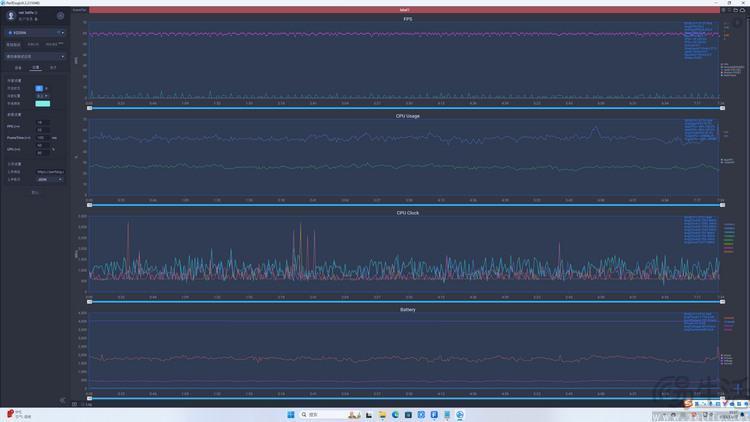
Task: Click left handle of FPS chart range slider
Action: (x=89, y=108)
